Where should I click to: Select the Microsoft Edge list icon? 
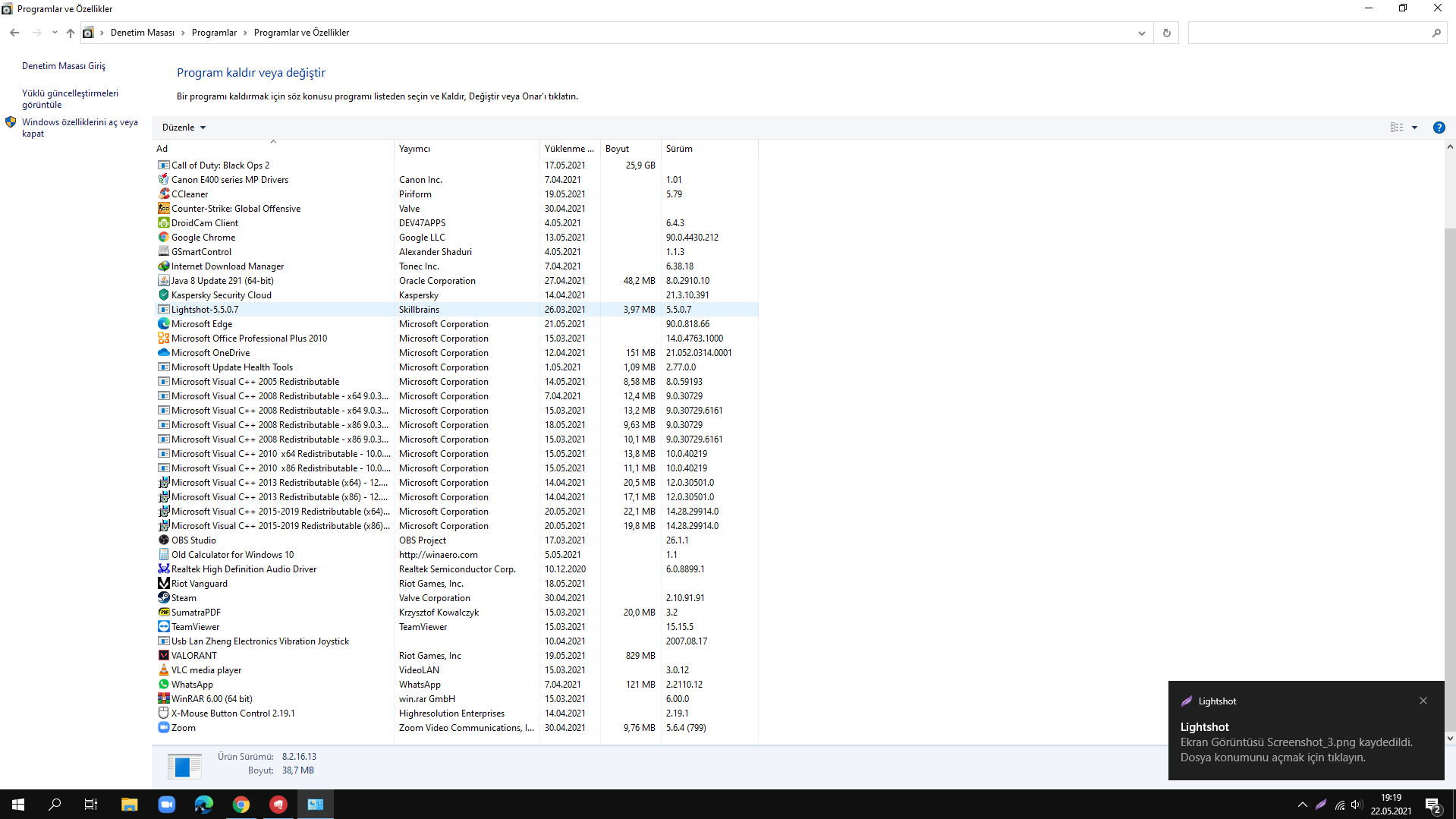(x=163, y=323)
